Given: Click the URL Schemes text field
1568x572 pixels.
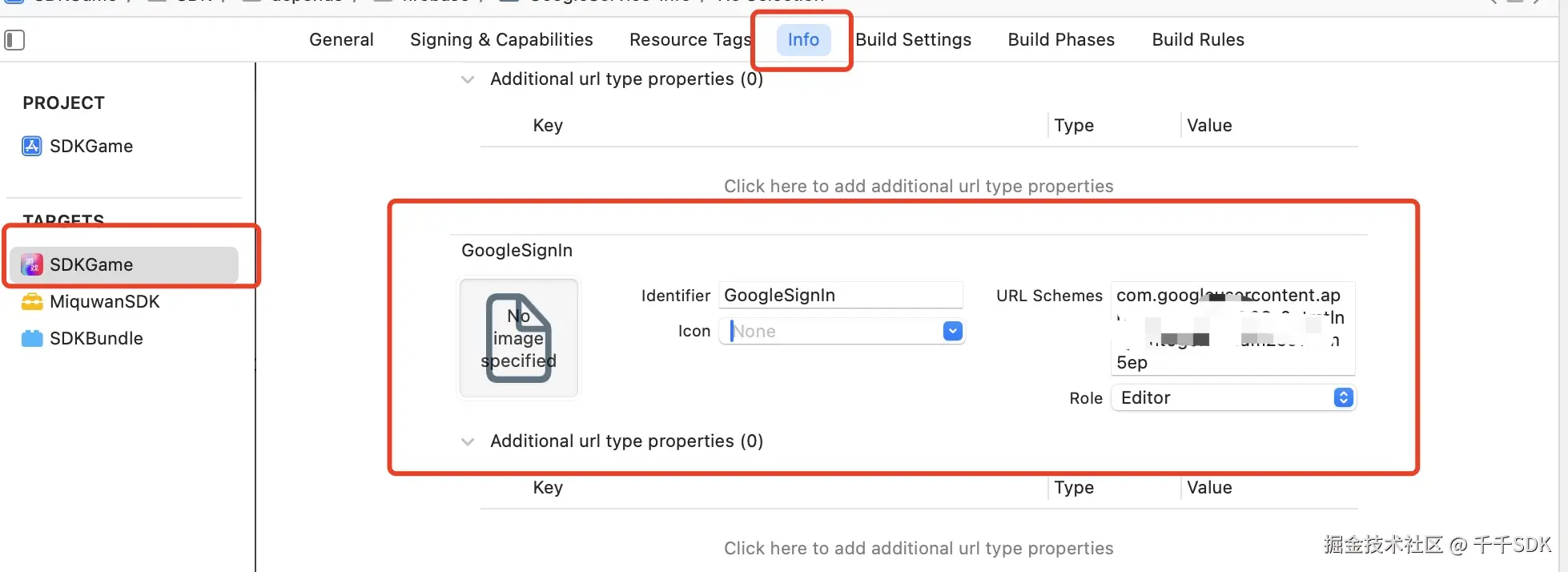Looking at the screenshot, I should pos(1232,328).
